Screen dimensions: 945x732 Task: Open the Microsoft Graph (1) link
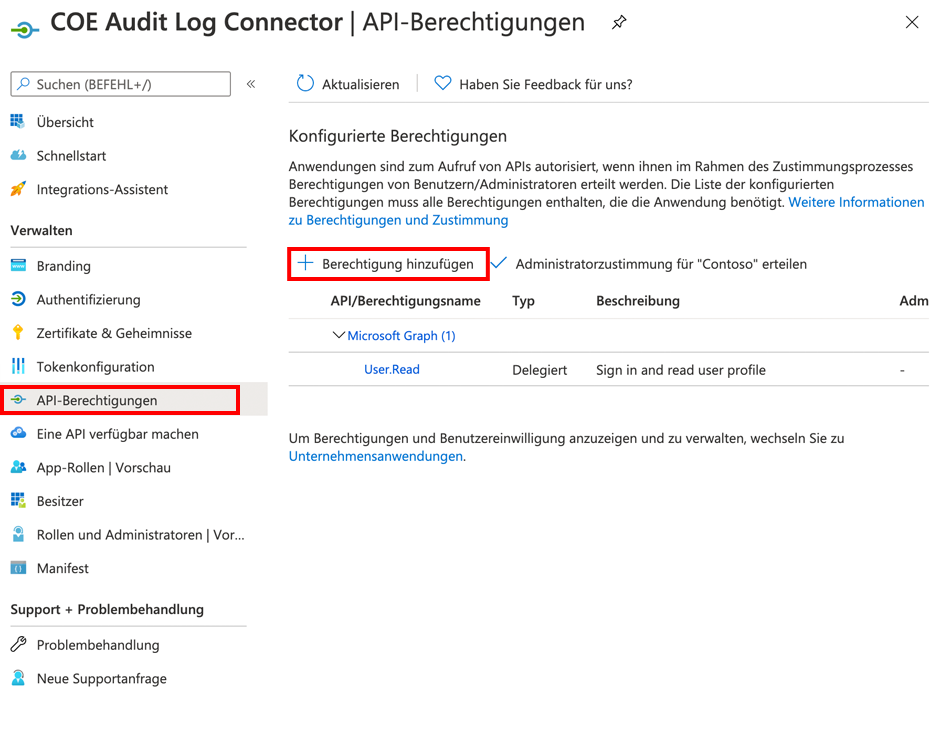[401, 336]
